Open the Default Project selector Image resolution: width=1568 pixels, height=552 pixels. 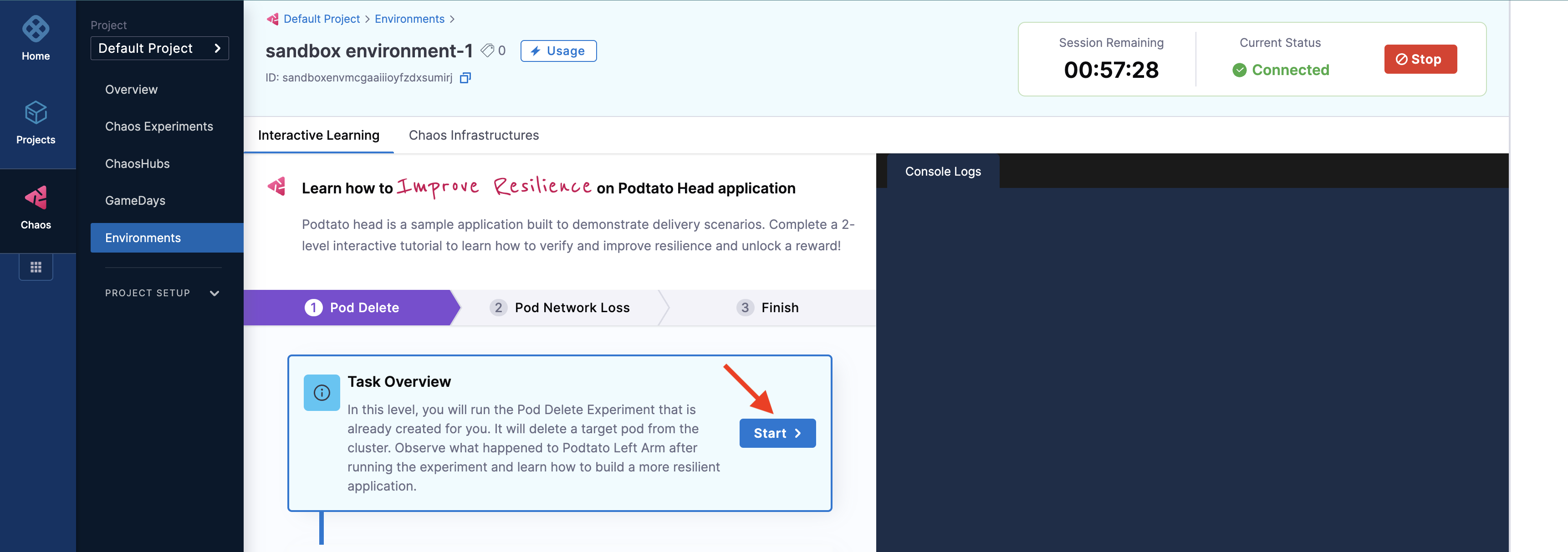[159, 49]
